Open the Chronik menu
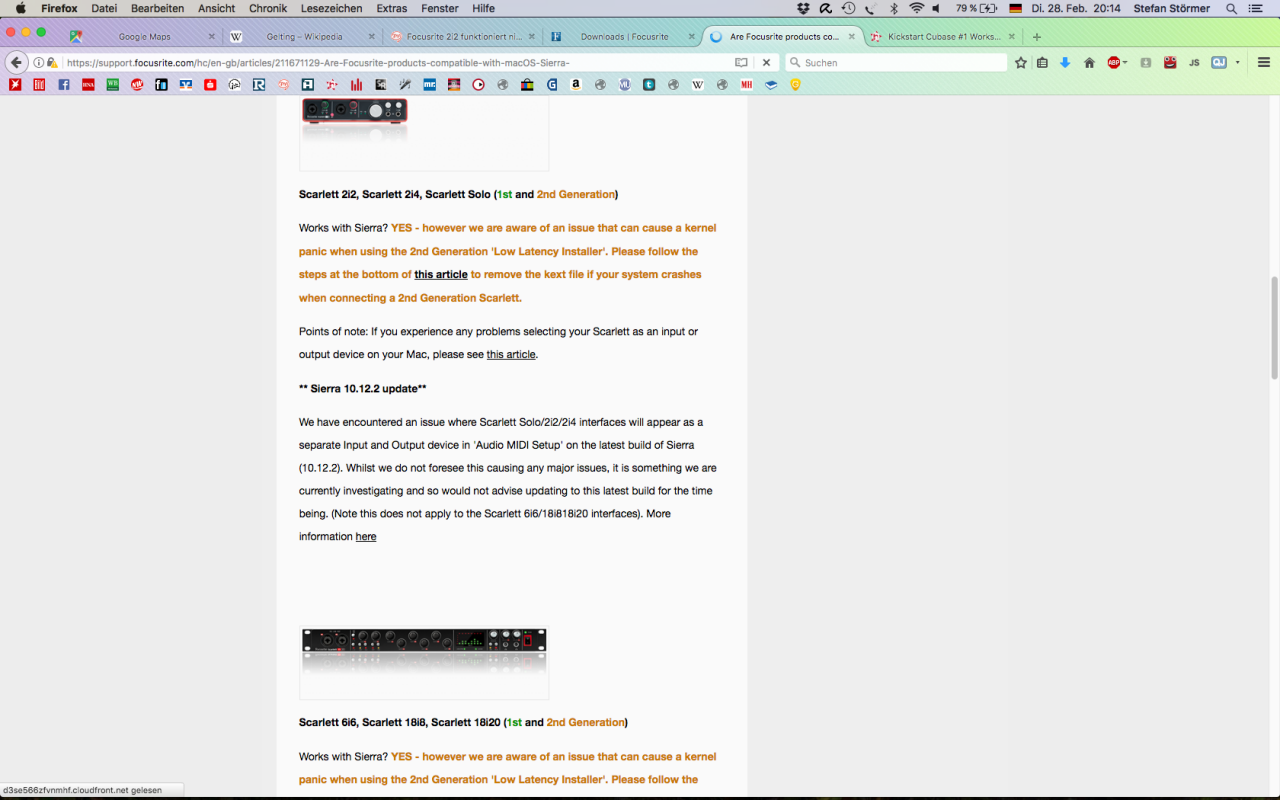The image size is (1280, 800). pos(268,8)
